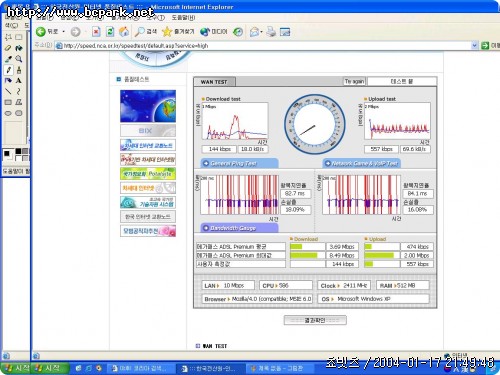Click the Network Game & VoIP Test header

(362, 163)
